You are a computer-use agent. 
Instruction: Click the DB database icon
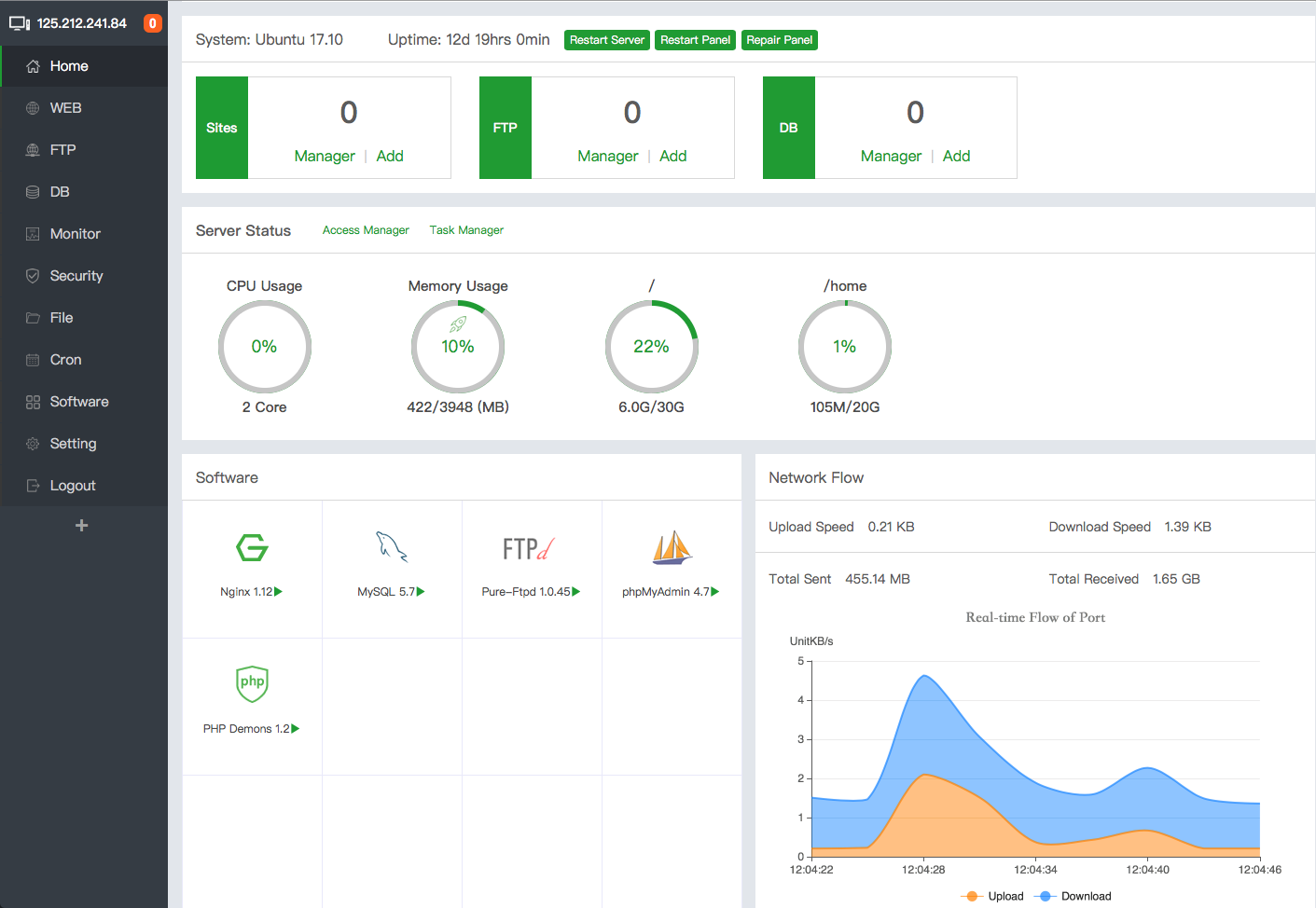33,192
